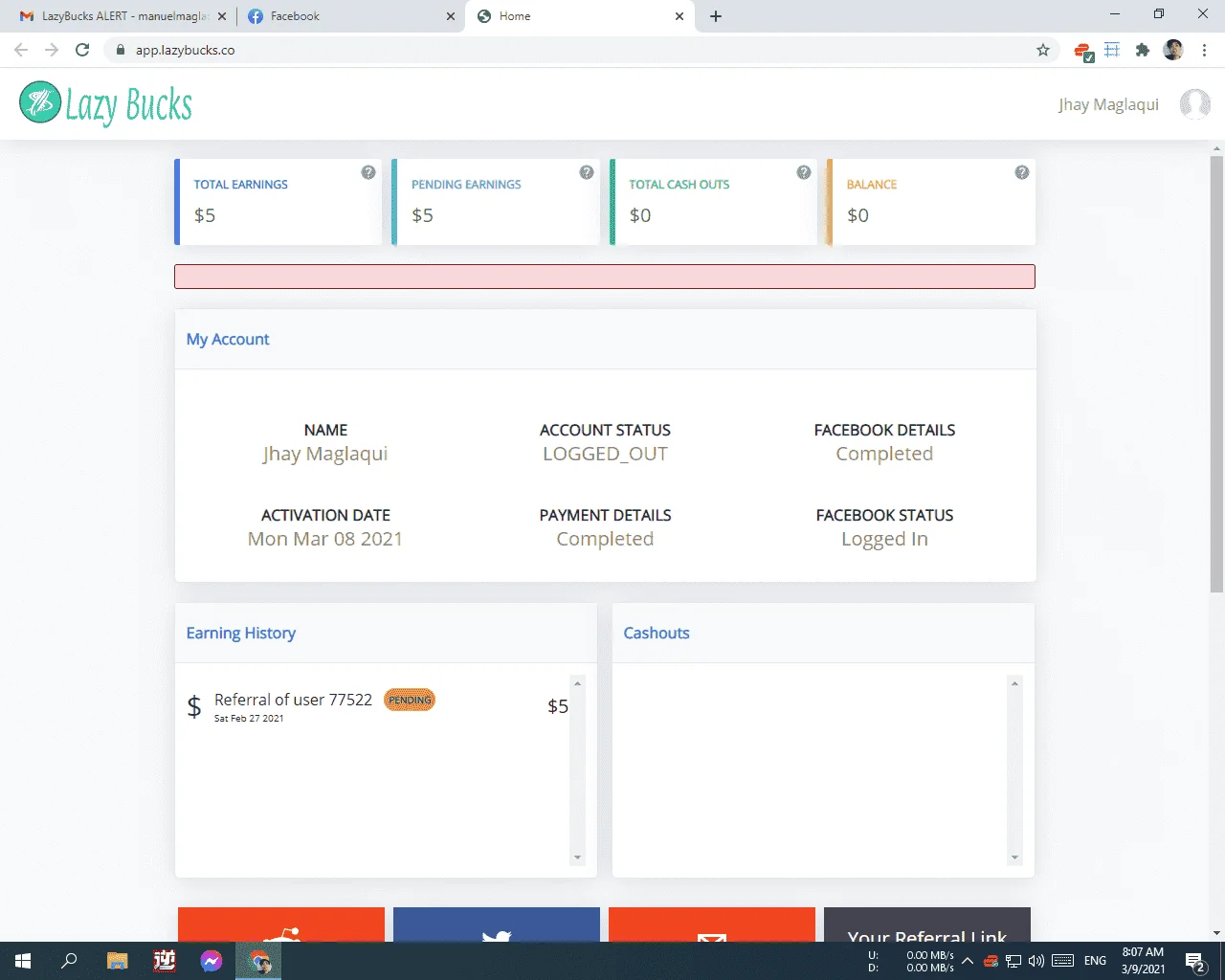Screen dimensions: 1225x980
Task: Bookmark this page with the star icon
Action: 1043,50
